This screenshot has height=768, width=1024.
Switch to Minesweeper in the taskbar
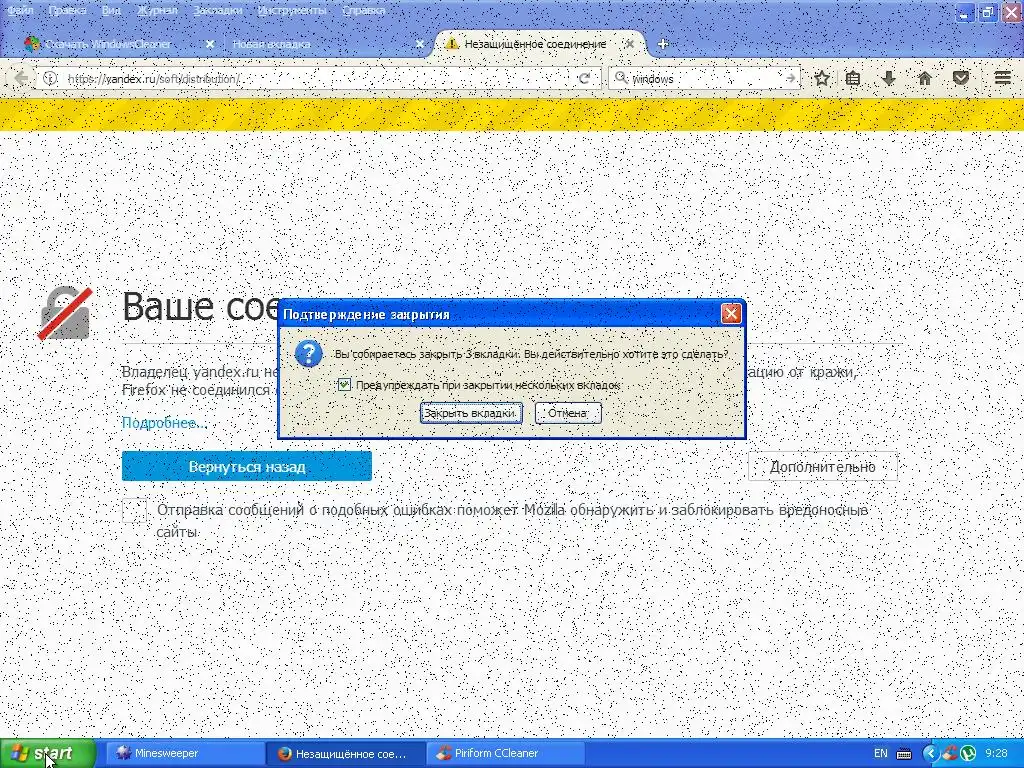tap(185, 754)
